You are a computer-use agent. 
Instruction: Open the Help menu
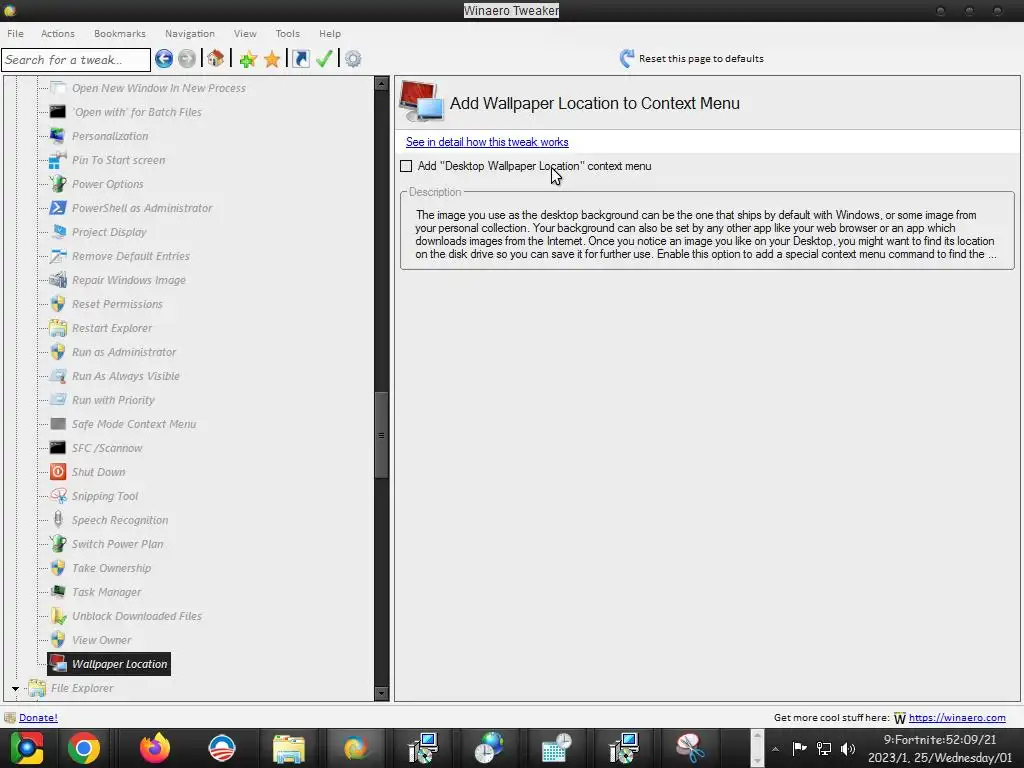tap(330, 33)
